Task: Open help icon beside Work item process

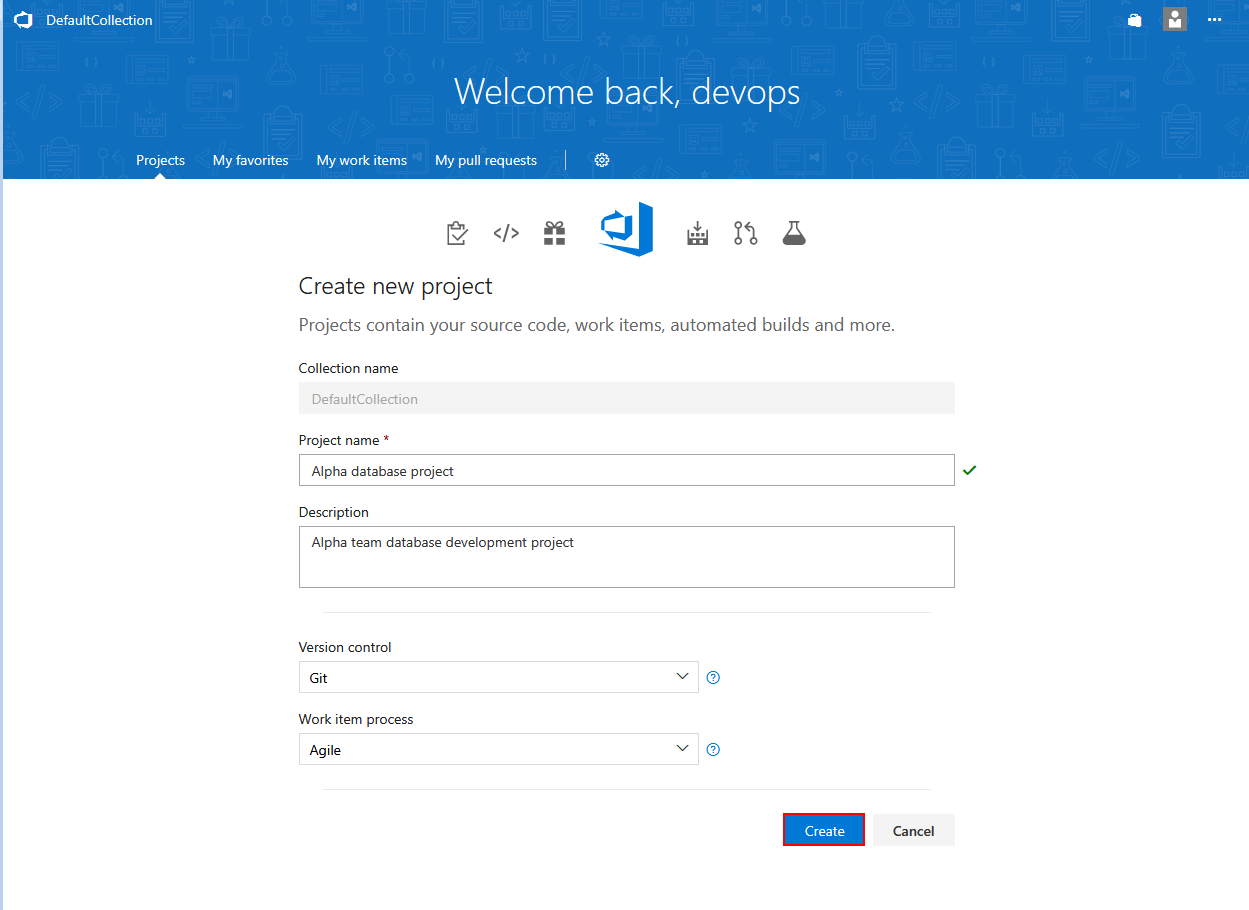Action: (713, 749)
